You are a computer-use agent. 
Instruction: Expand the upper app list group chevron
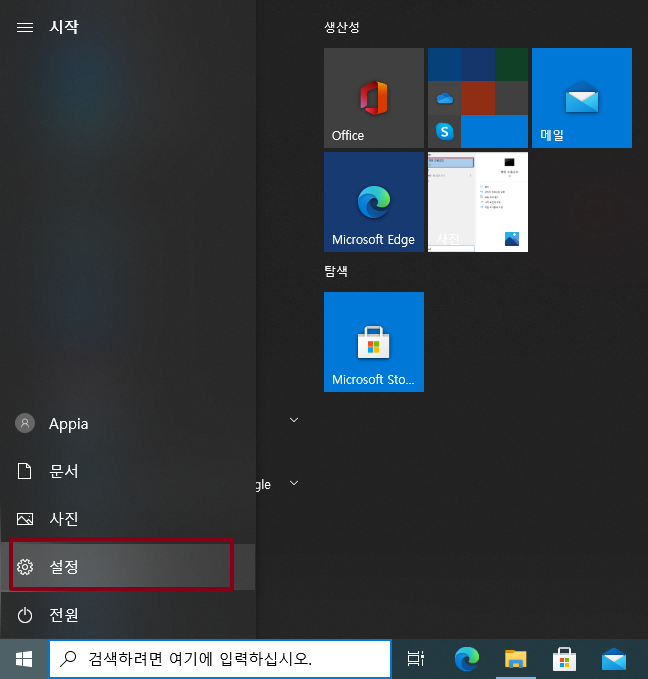(294, 420)
